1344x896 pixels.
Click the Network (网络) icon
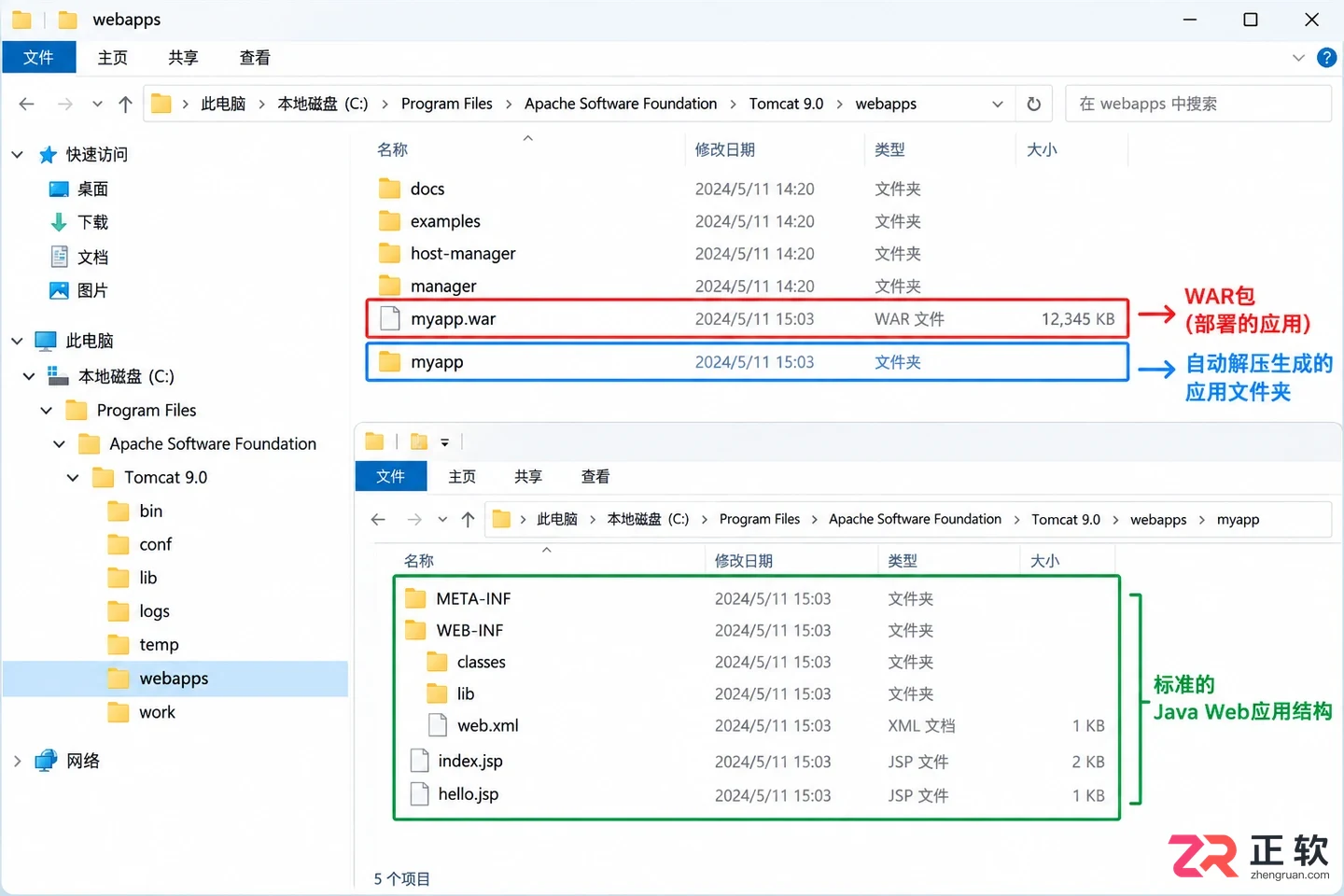pyautogui.click(x=46, y=761)
